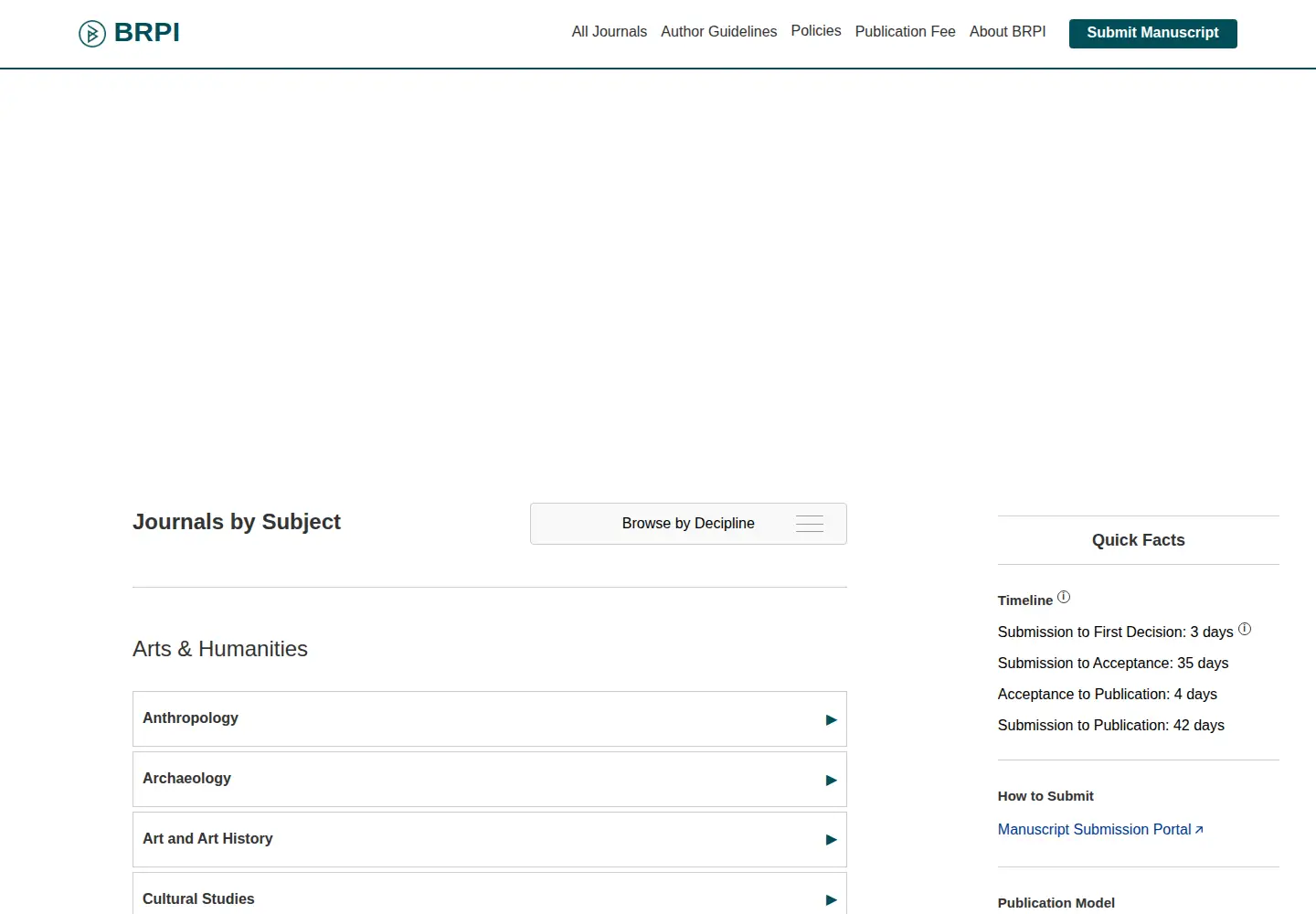Open All Journals in the navigation
1316x914 pixels.
(610, 32)
